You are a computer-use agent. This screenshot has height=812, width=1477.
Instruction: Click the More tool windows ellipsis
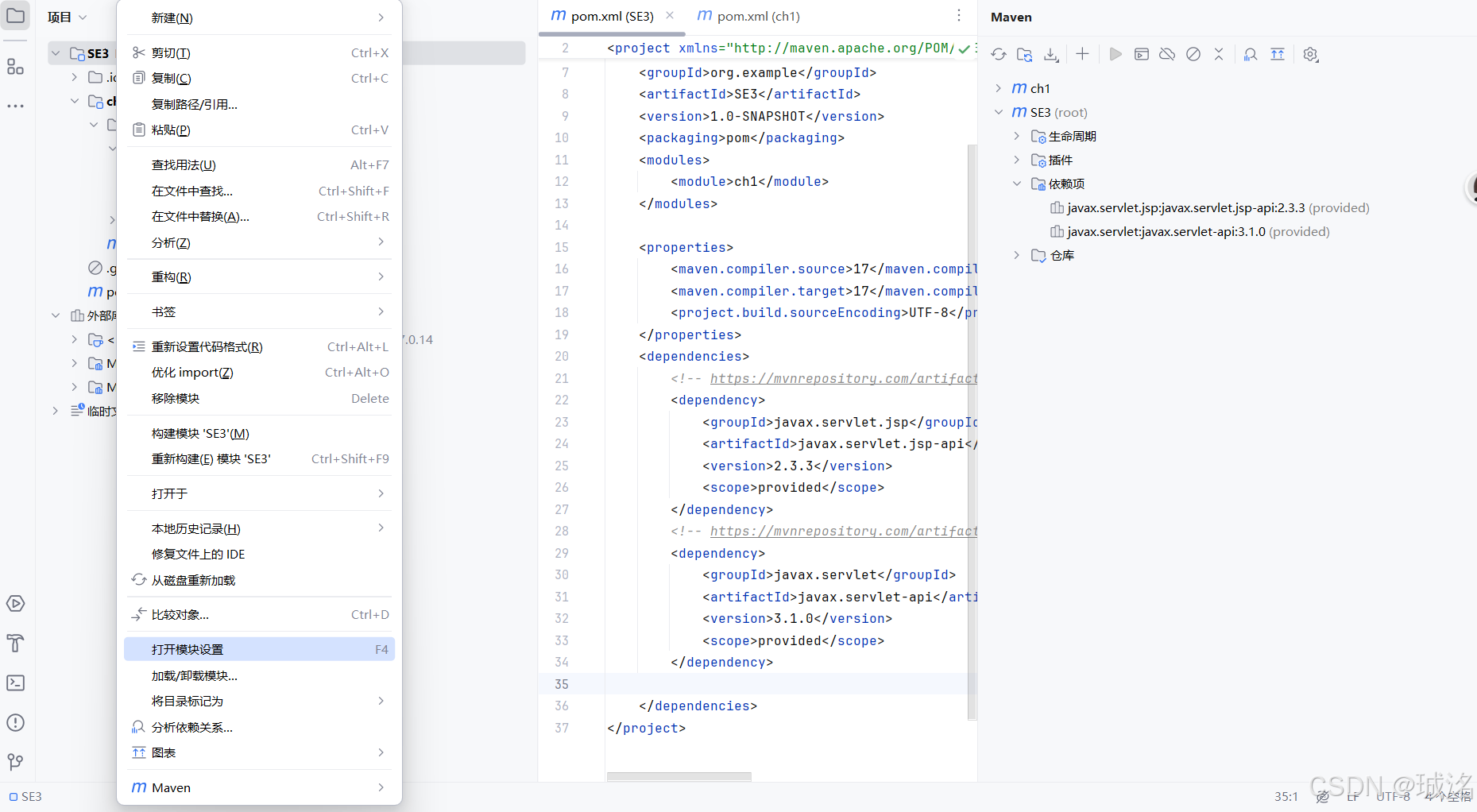pyautogui.click(x=15, y=106)
